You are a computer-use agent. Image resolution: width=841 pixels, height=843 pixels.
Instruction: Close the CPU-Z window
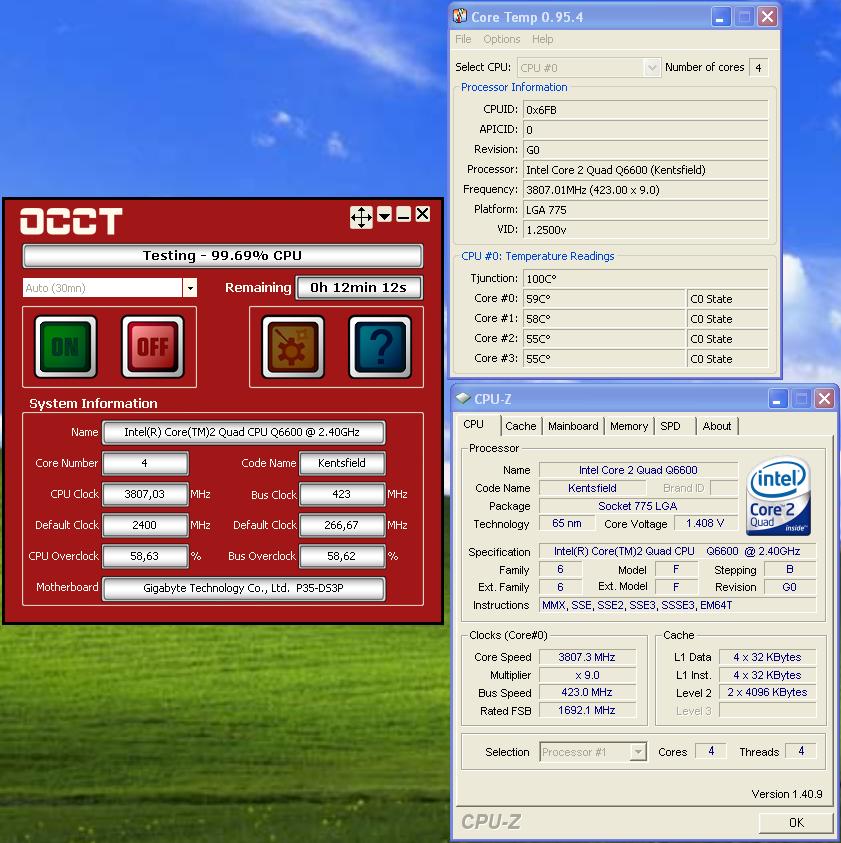pos(824,399)
